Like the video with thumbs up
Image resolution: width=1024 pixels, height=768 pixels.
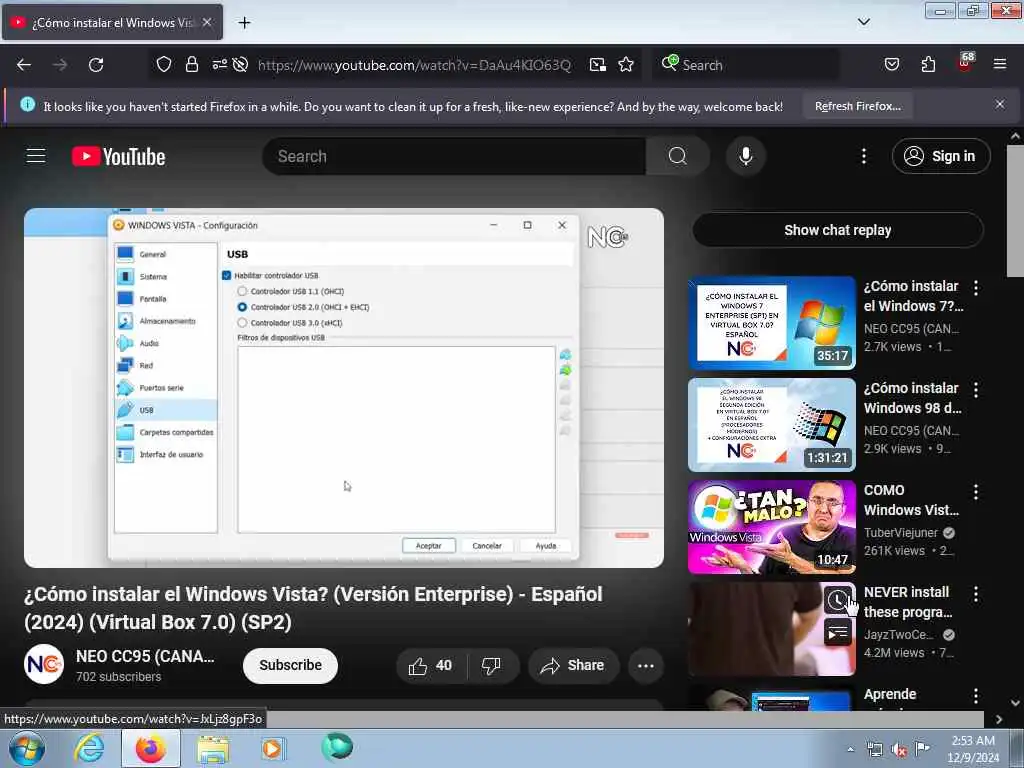tap(430, 665)
